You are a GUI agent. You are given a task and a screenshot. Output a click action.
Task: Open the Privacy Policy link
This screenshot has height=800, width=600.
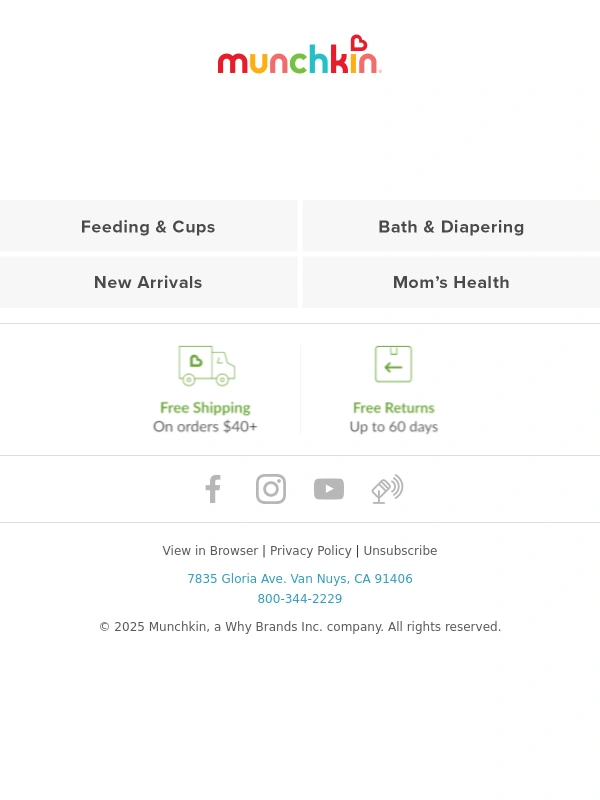[311, 551]
